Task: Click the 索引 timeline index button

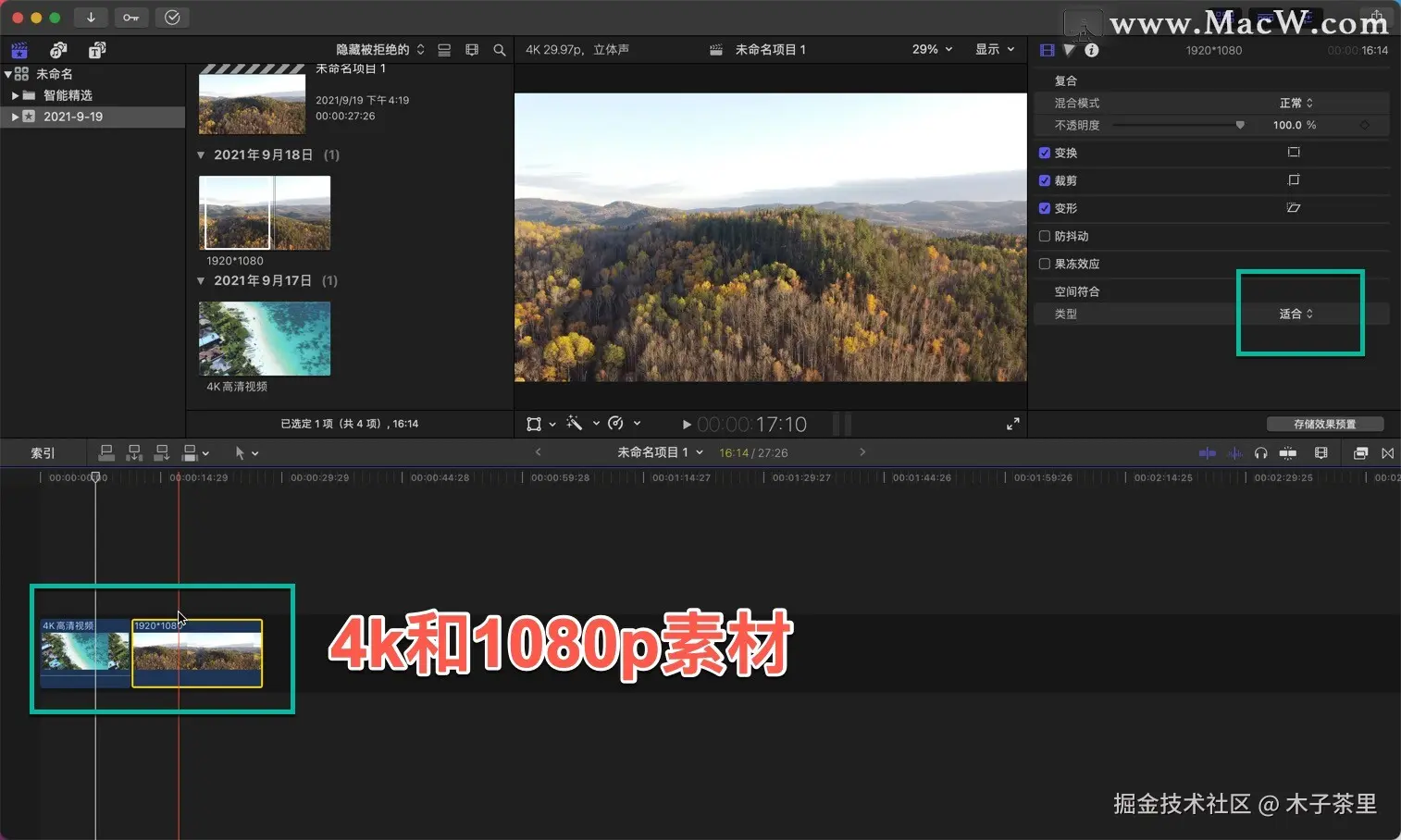Action: coord(43,452)
